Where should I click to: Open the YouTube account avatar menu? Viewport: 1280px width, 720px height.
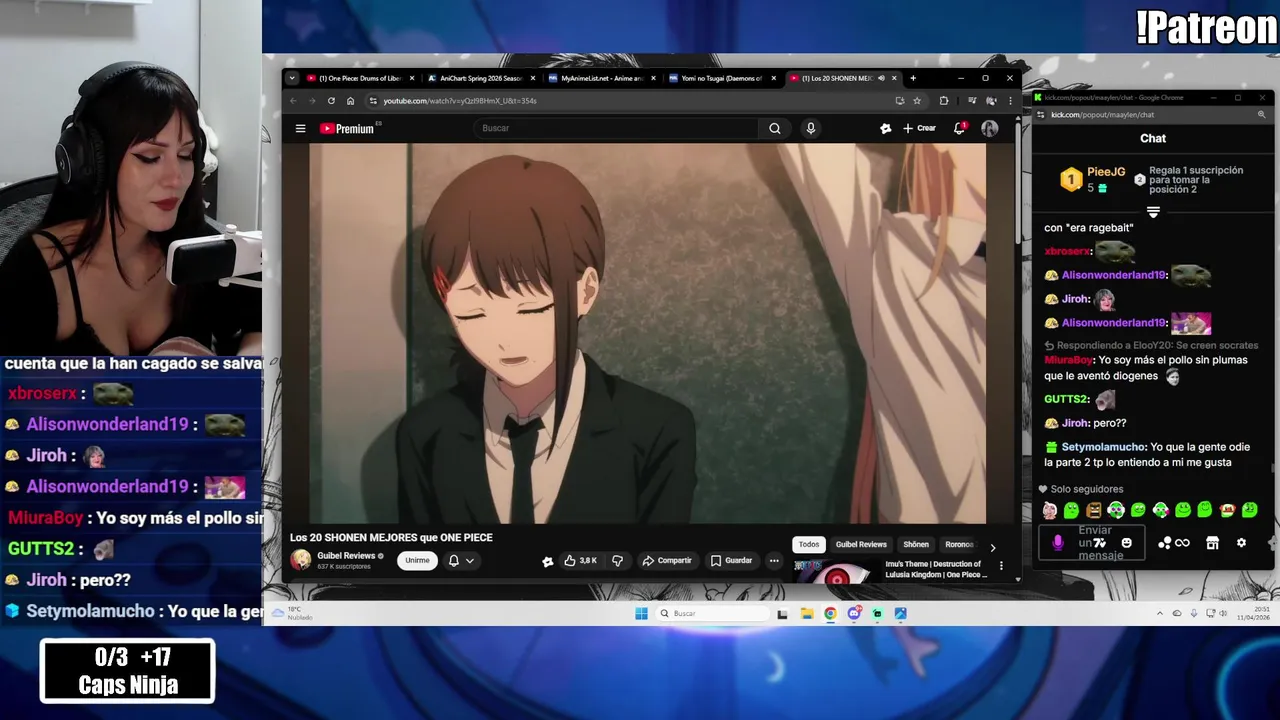pyautogui.click(x=989, y=128)
